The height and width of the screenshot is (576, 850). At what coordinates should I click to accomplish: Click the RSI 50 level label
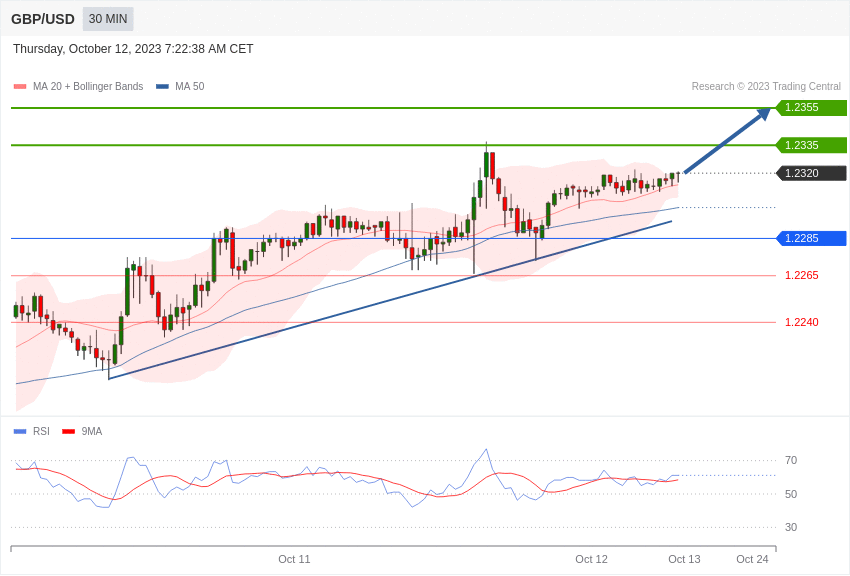[x=791, y=494]
